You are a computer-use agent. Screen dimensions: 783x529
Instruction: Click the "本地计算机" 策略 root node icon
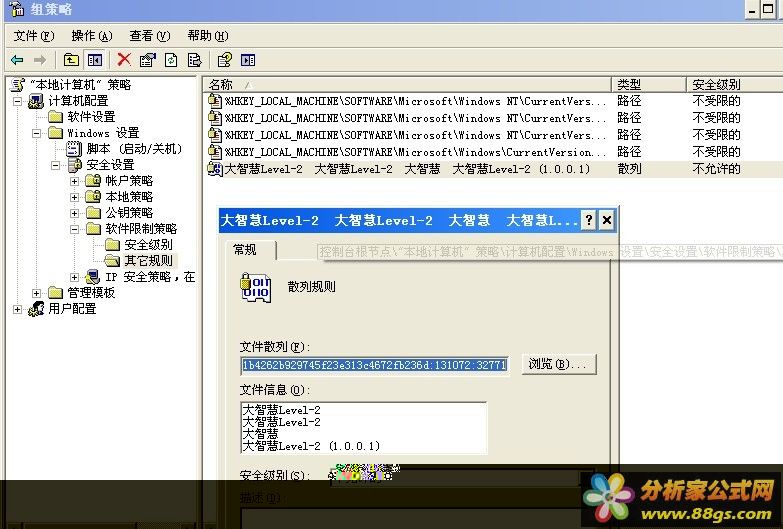point(17,85)
